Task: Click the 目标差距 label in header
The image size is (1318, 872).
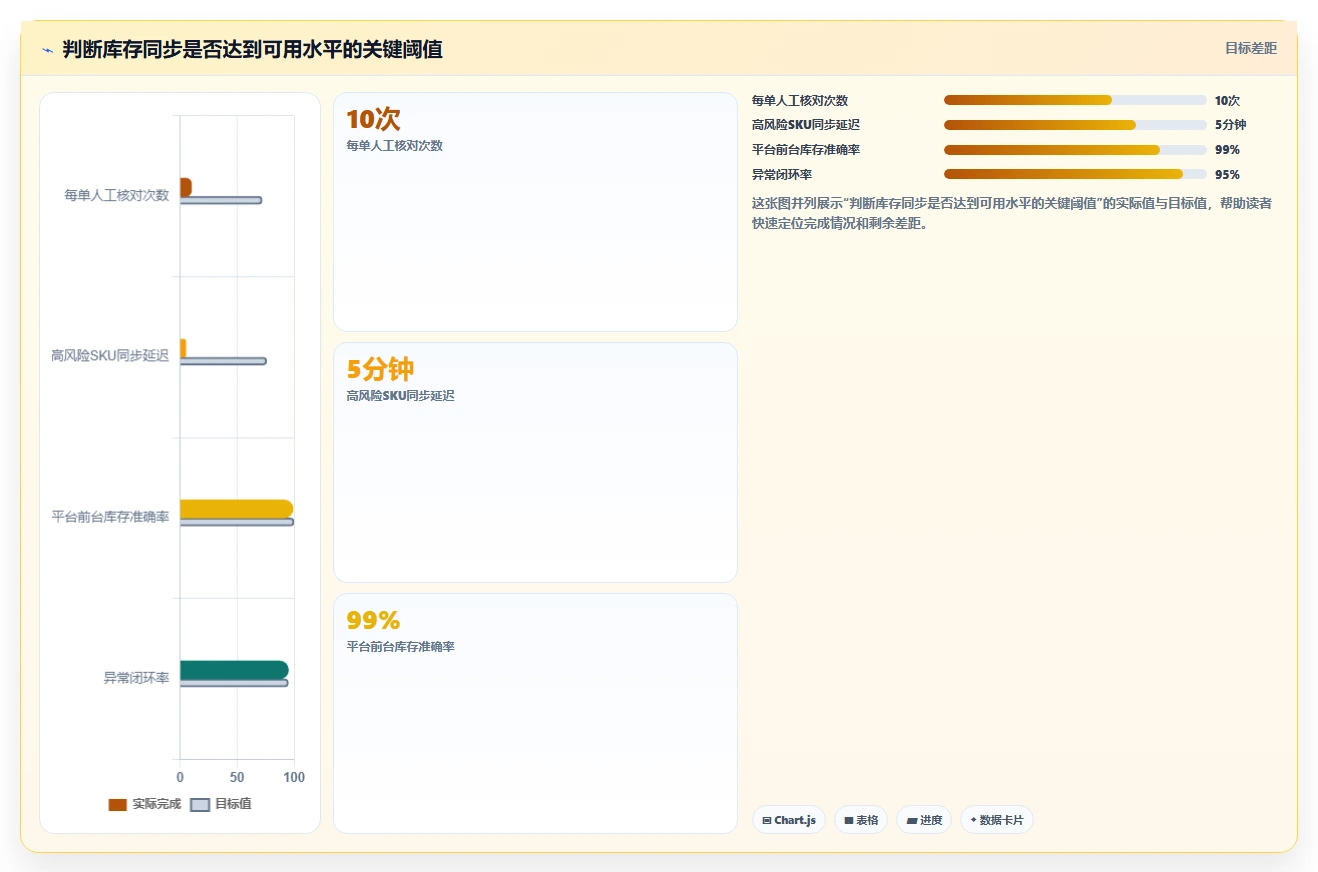Action: point(1251,48)
